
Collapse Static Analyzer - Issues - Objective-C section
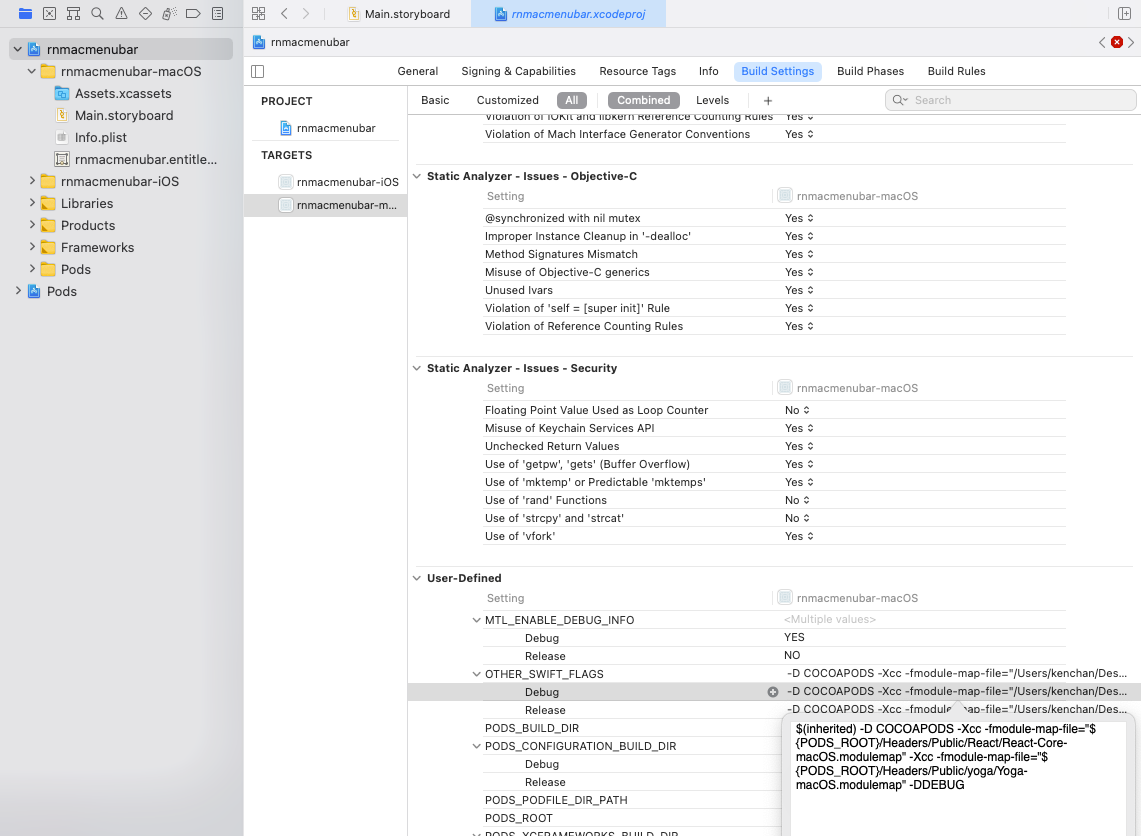(417, 176)
